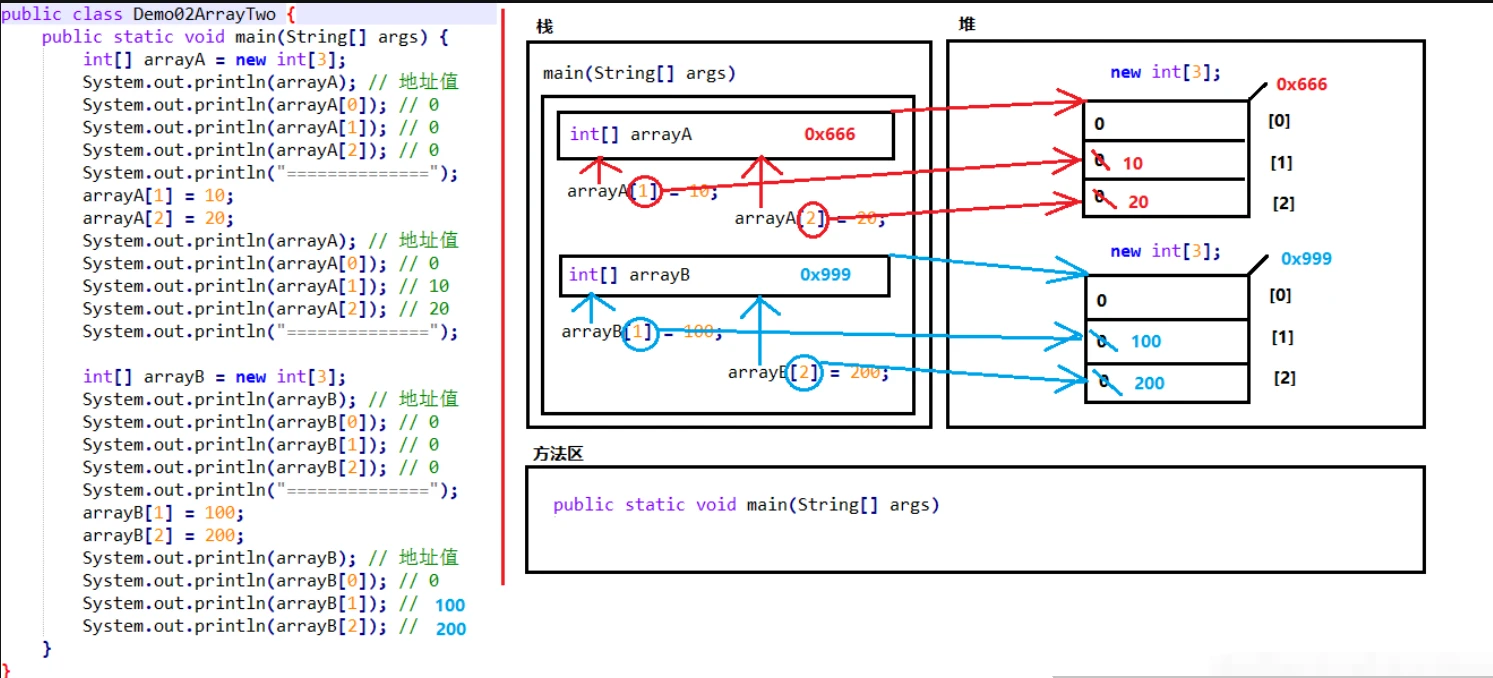Click 'arrayB[2] = 200;' in the stack diagram
This screenshot has height=678, width=1493.
[x=808, y=372]
